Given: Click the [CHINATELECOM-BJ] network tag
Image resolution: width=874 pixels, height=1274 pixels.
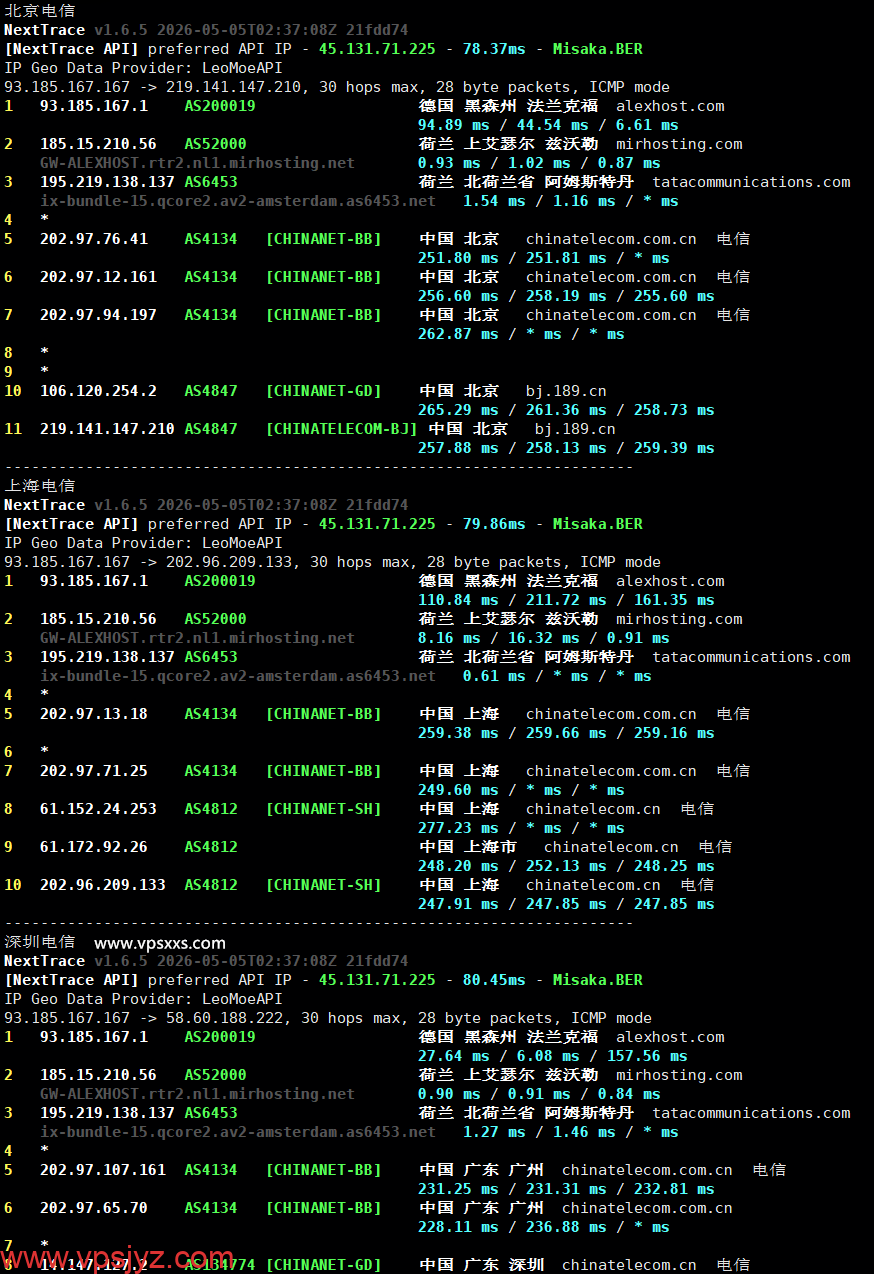Looking at the screenshot, I should pos(341,429).
